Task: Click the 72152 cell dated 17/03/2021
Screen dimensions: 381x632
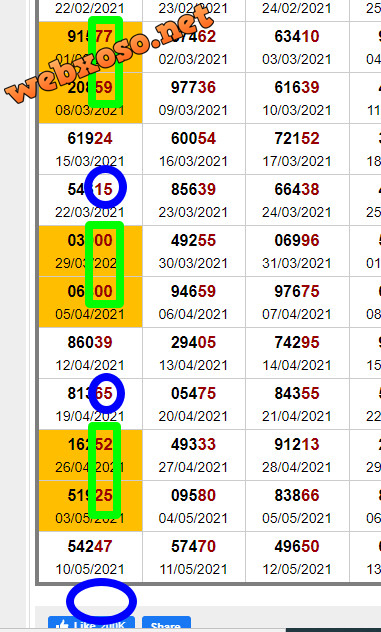Action: pyautogui.click(x=297, y=149)
